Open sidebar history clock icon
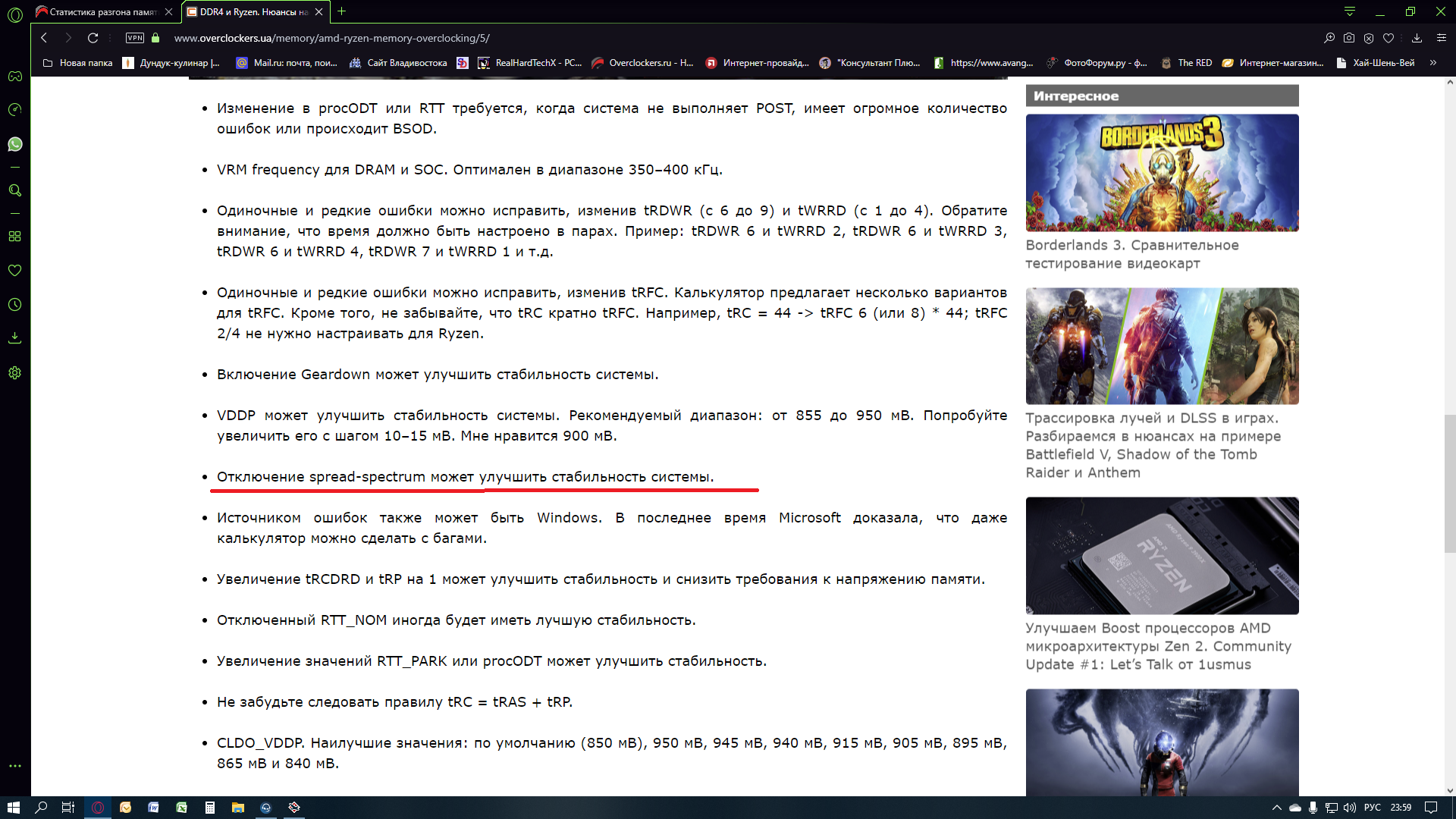This screenshot has height=819, width=1456. click(x=15, y=304)
